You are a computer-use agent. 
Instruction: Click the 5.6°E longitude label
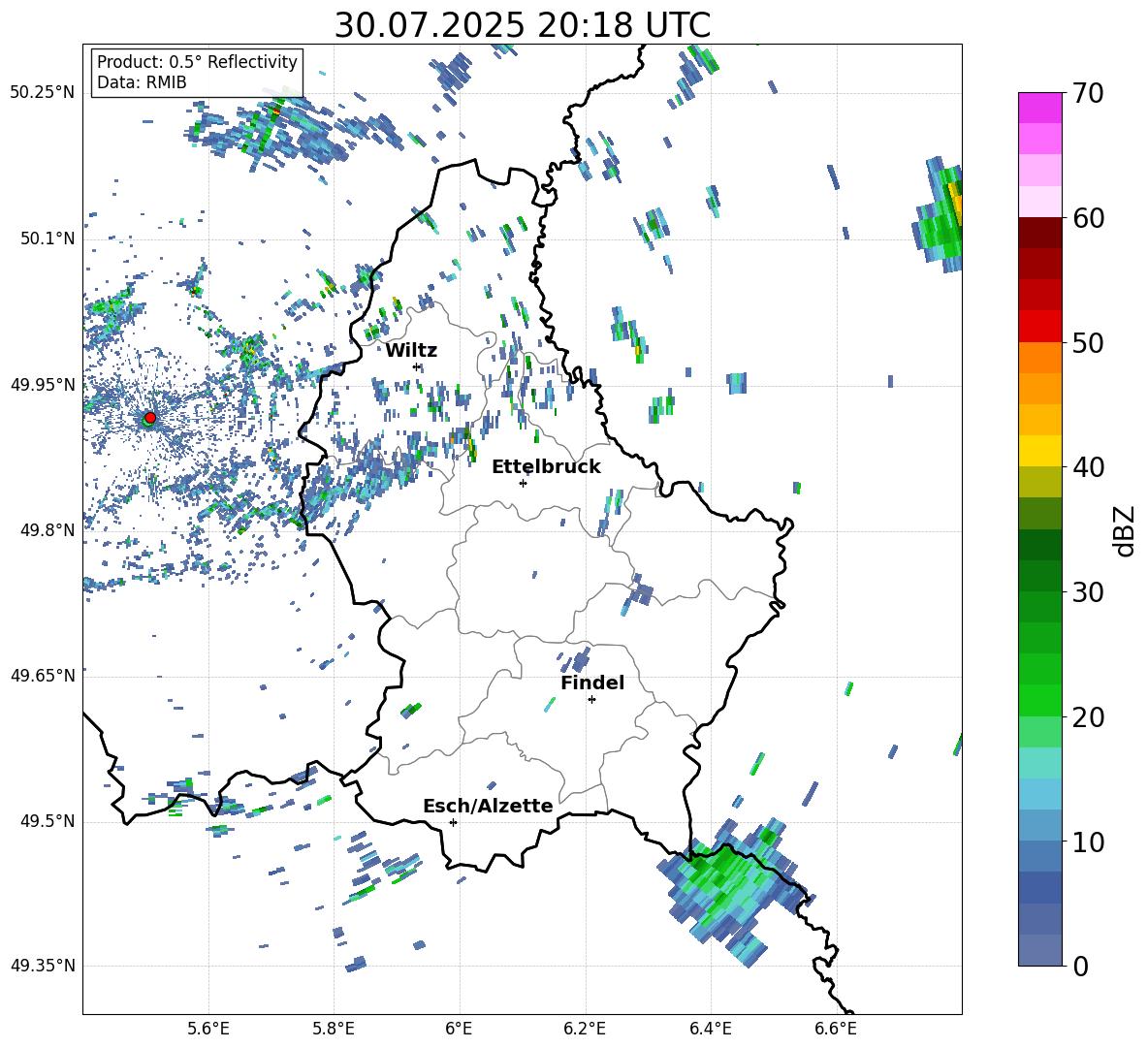pyautogui.click(x=208, y=1029)
